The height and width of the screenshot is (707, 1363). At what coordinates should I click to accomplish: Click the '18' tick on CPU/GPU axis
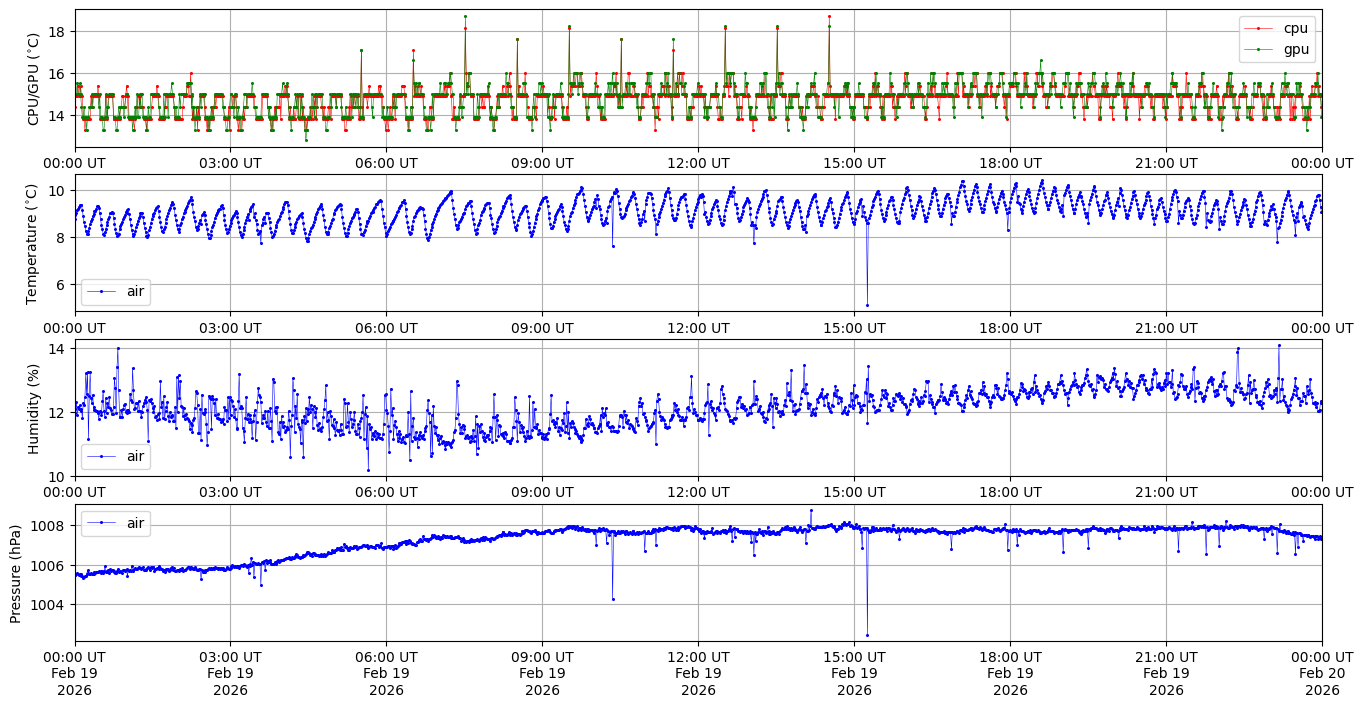[x=57, y=32]
